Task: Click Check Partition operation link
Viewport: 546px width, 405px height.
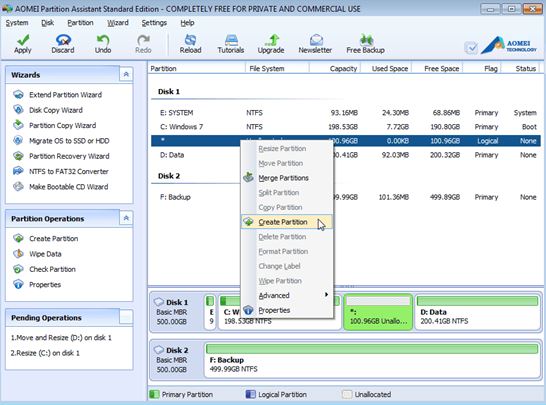Action: (x=53, y=269)
